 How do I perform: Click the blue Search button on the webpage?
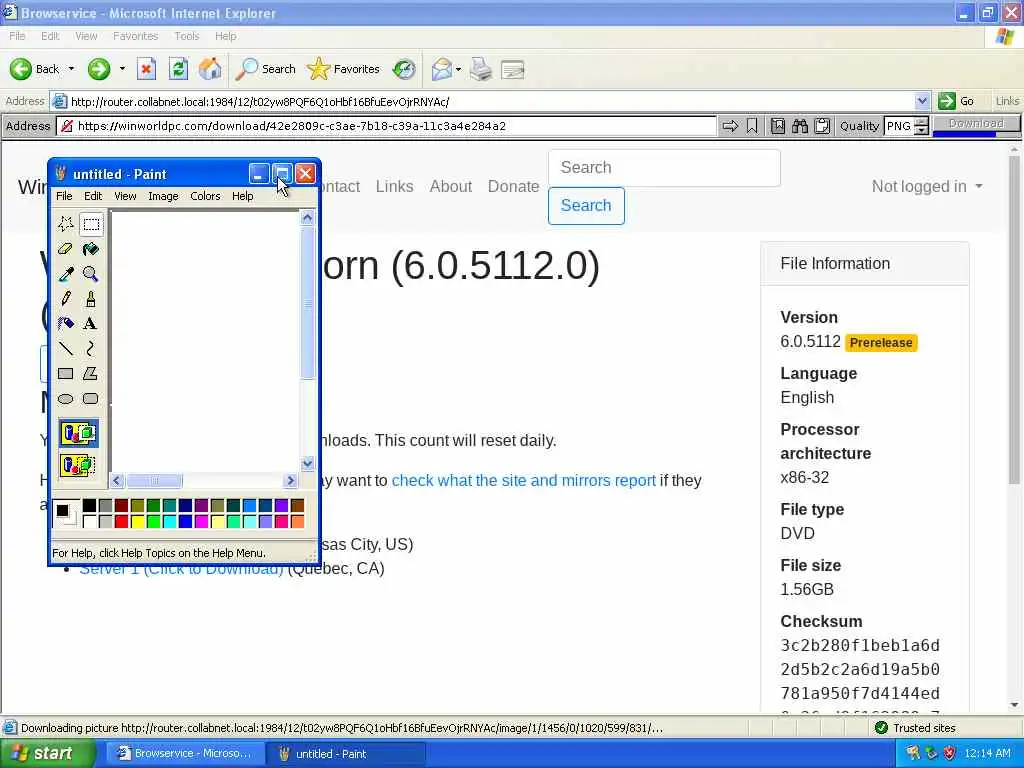(x=586, y=206)
